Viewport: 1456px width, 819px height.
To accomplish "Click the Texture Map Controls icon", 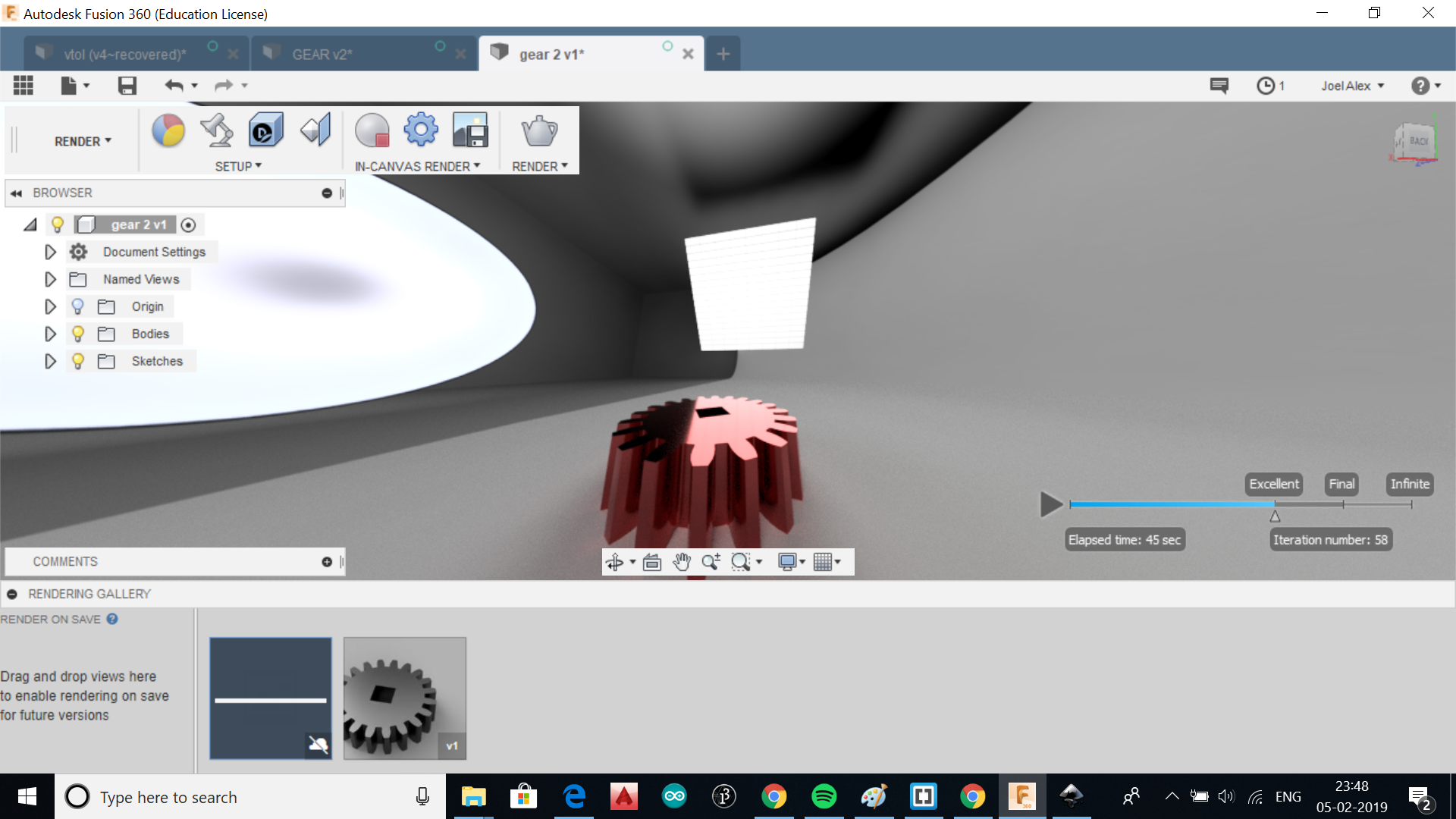I will tap(315, 130).
